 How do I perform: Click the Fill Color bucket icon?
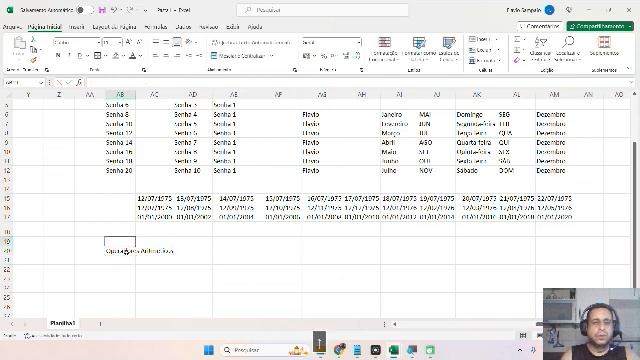(116, 56)
